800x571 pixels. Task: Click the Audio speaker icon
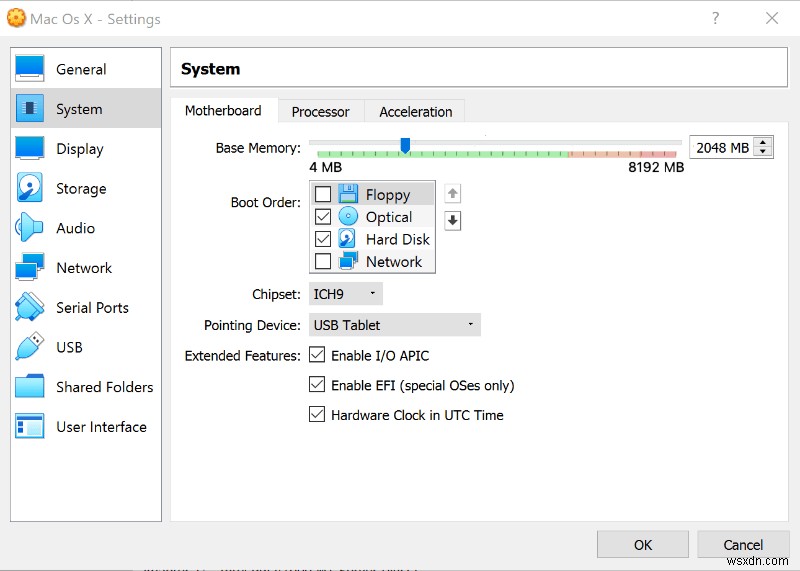point(30,228)
